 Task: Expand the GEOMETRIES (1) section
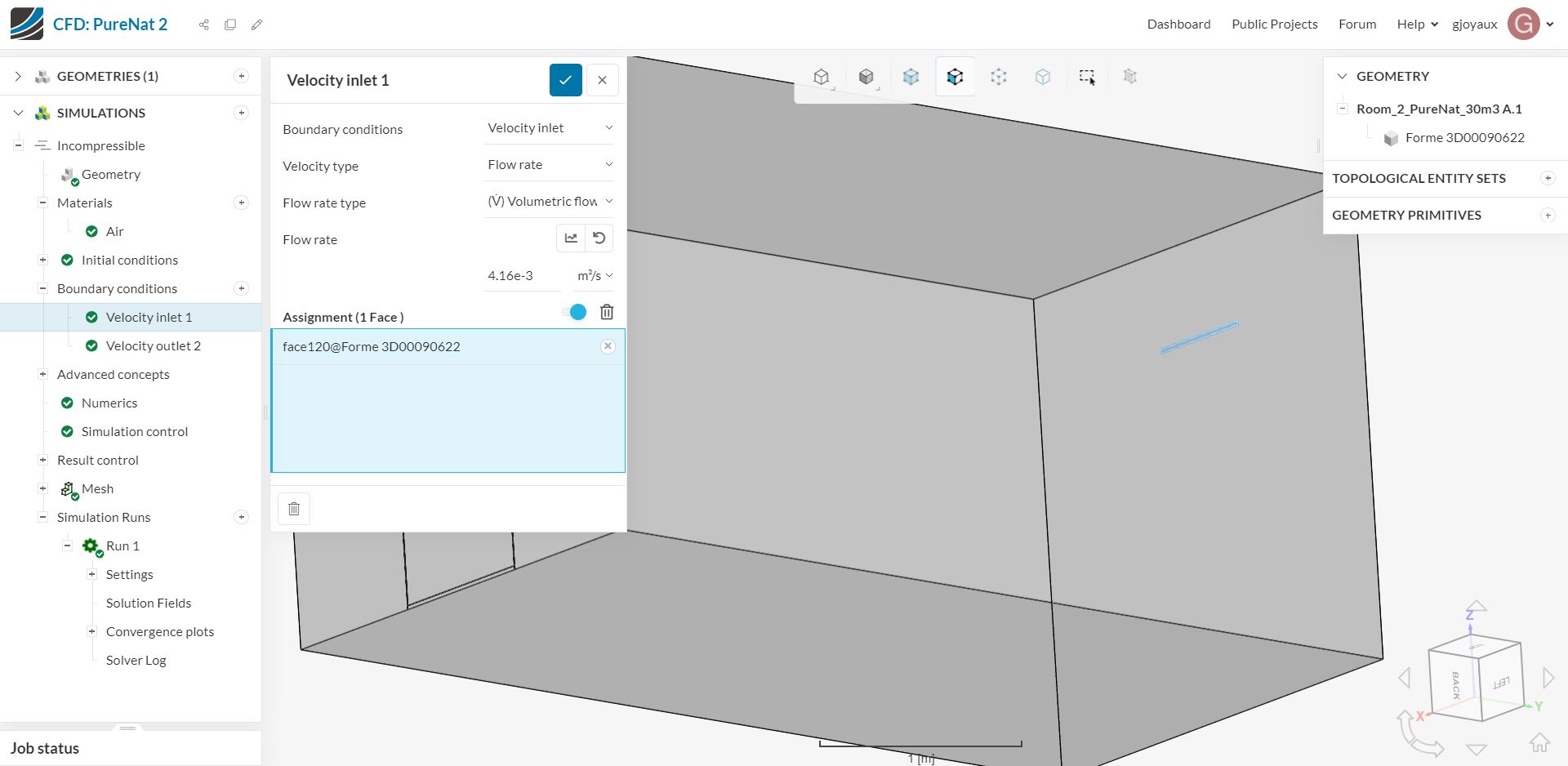coord(18,76)
